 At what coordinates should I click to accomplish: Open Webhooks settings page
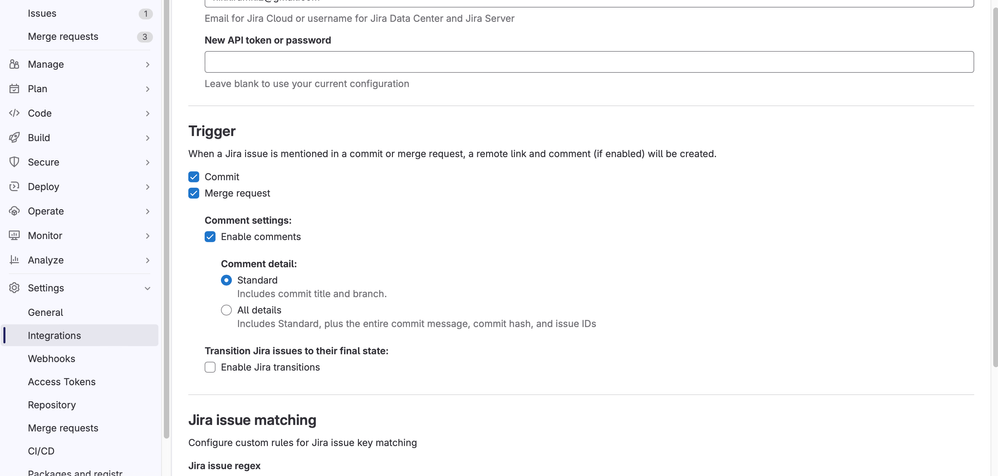pos(51,358)
